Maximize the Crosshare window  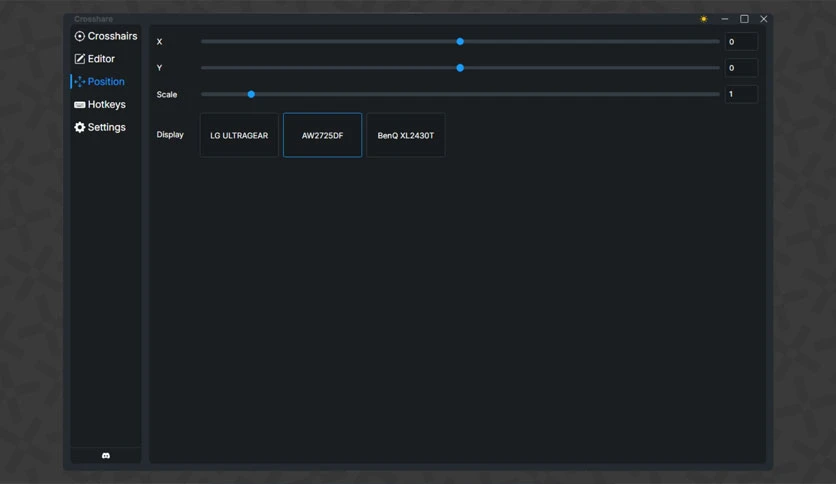(744, 19)
